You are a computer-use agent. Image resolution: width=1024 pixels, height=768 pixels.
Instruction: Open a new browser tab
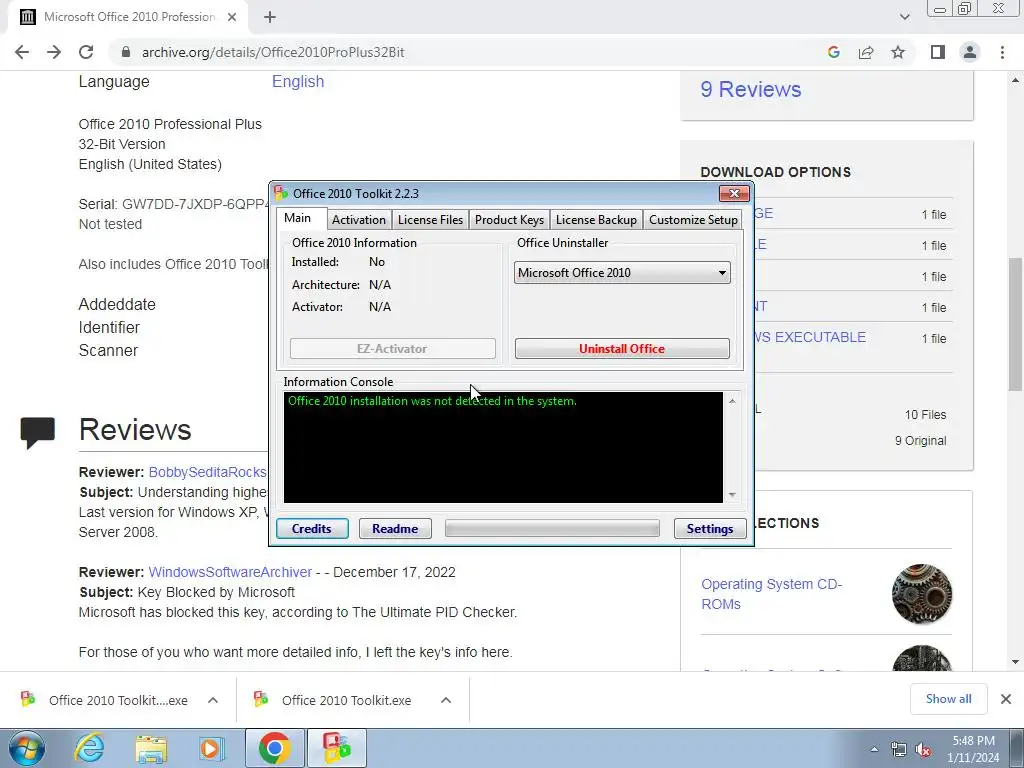270,17
